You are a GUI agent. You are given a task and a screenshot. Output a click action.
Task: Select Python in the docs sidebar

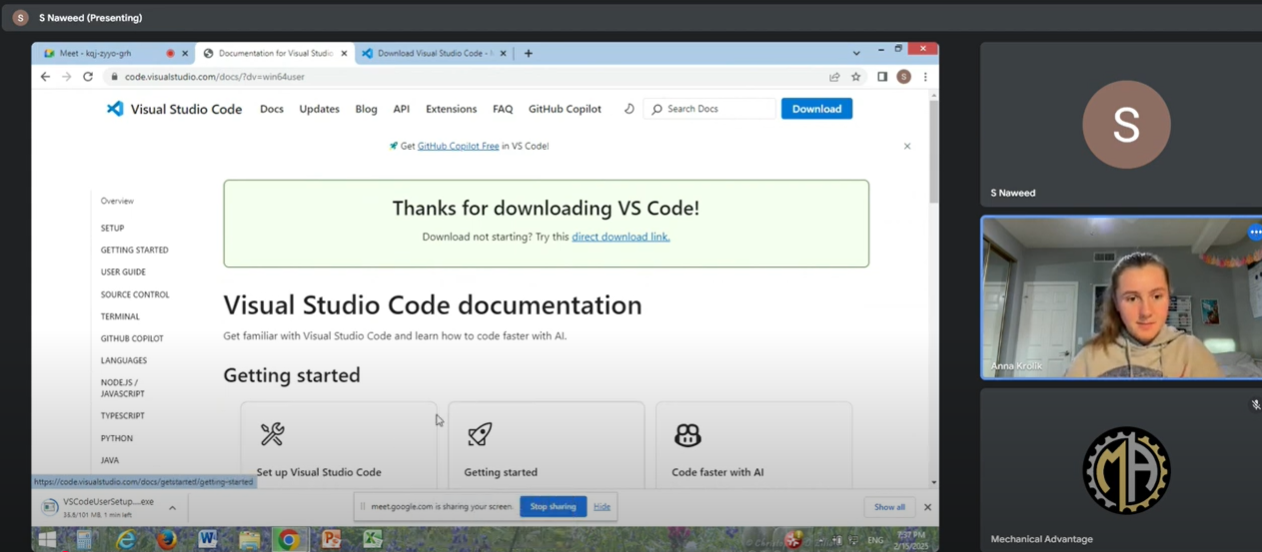[x=116, y=438]
